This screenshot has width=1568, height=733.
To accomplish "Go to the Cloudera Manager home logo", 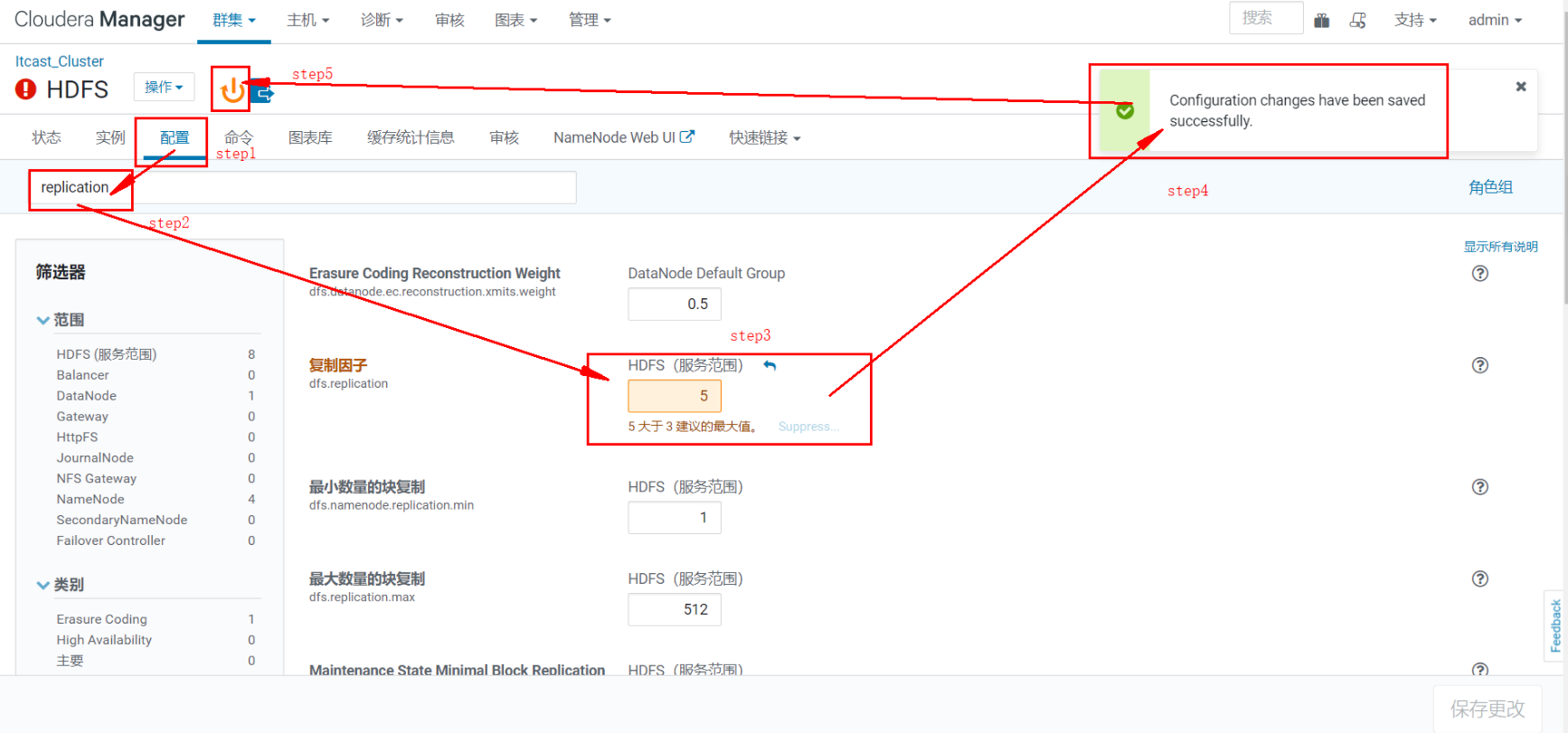I will click(99, 19).
